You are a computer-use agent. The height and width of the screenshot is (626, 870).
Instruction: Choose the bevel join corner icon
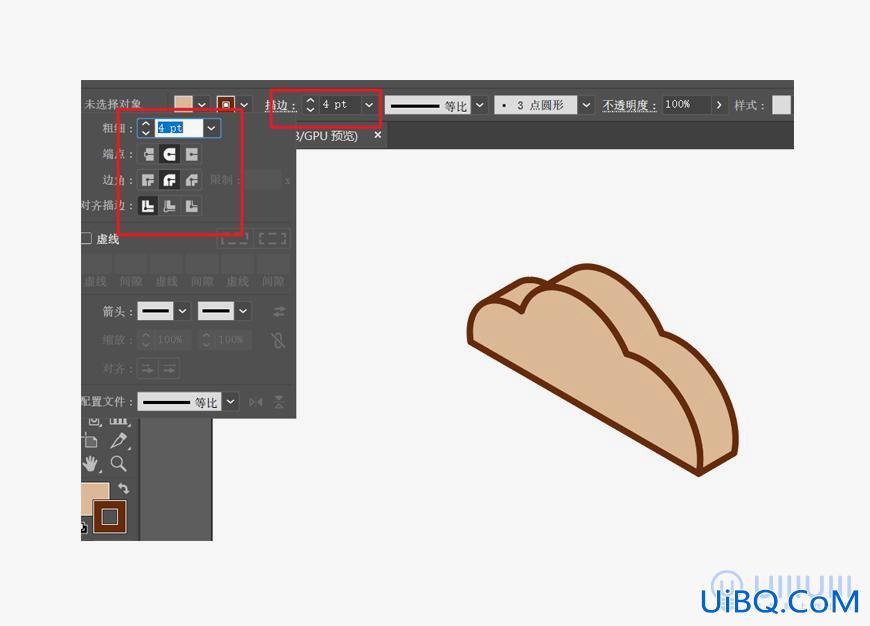tap(191, 180)
